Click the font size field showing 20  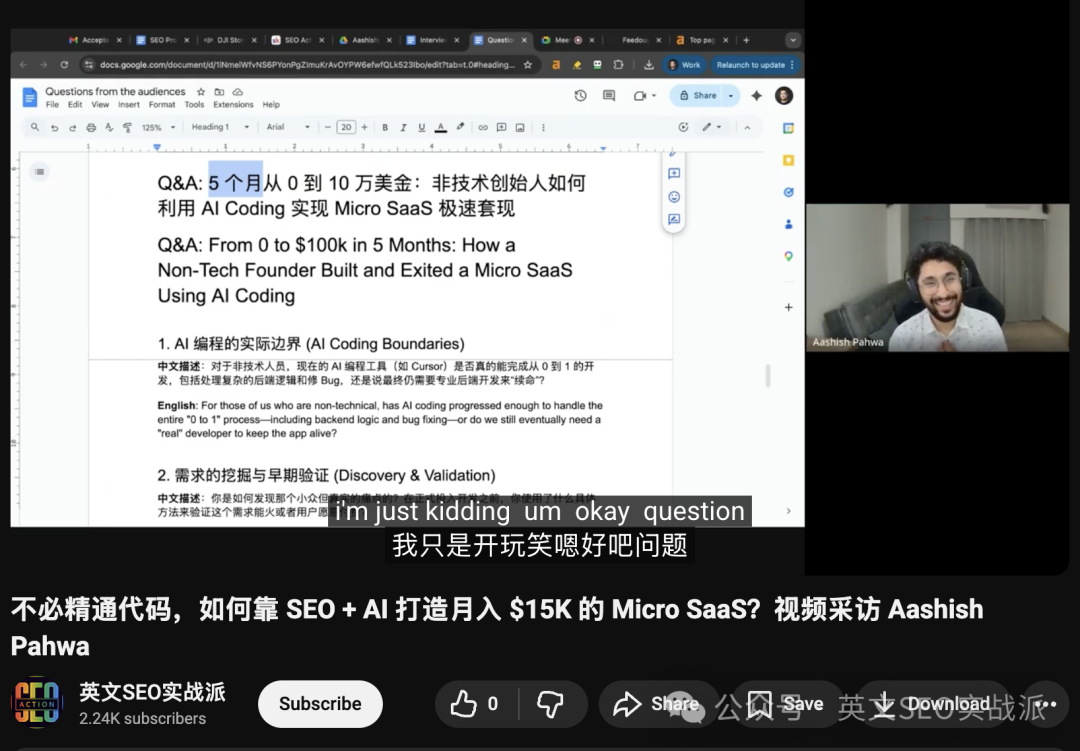pos(346,127)
